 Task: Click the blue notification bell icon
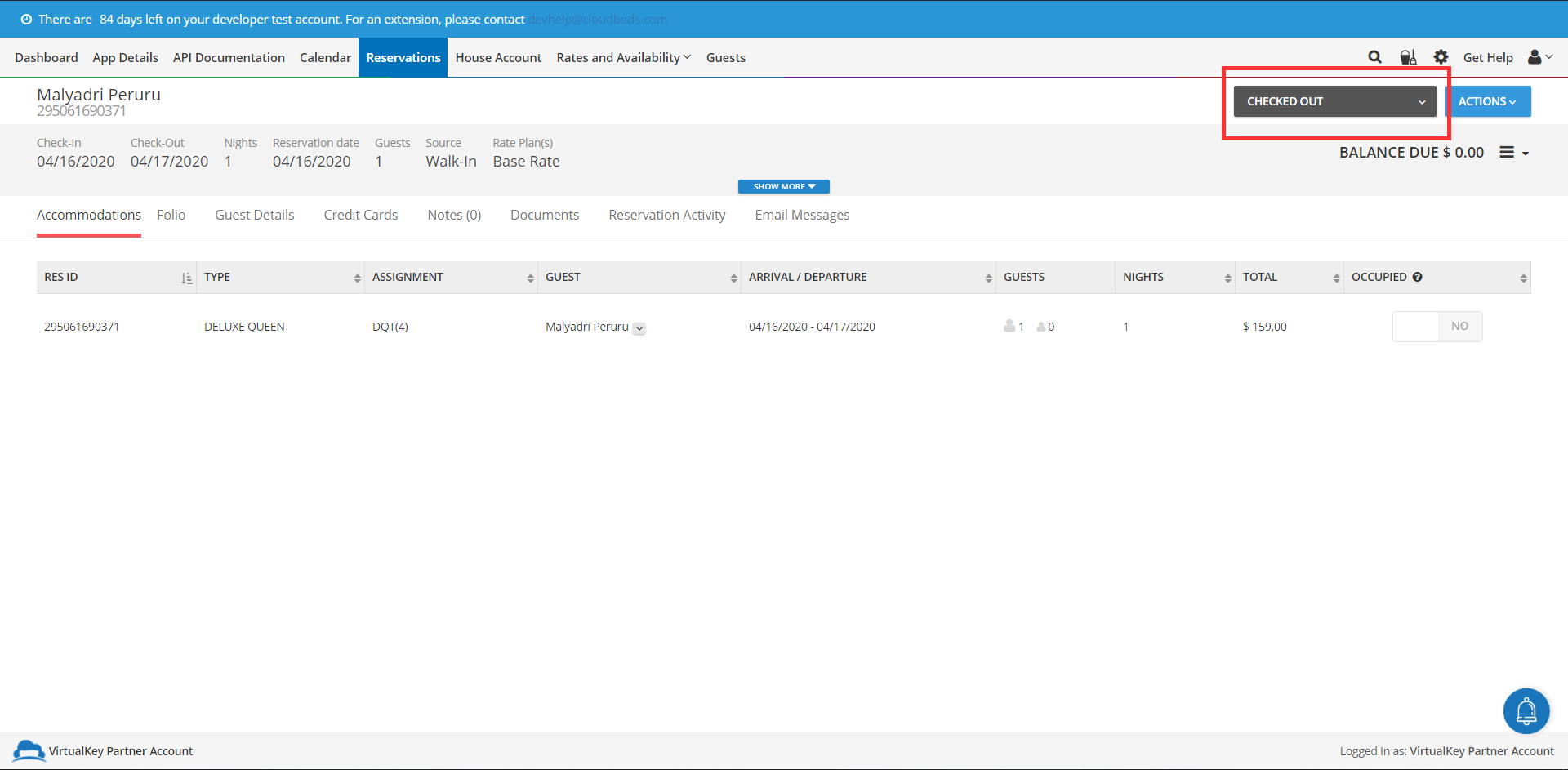pyautogui.click(x=1526, y=711)
